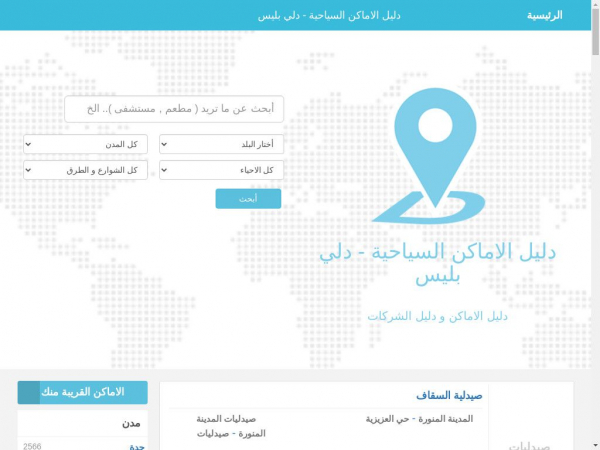Open the صيدليات المدينة المنورة category link
Image resolution: width=600 pixels, height=450 pixels.
click(x=231, y=426)
